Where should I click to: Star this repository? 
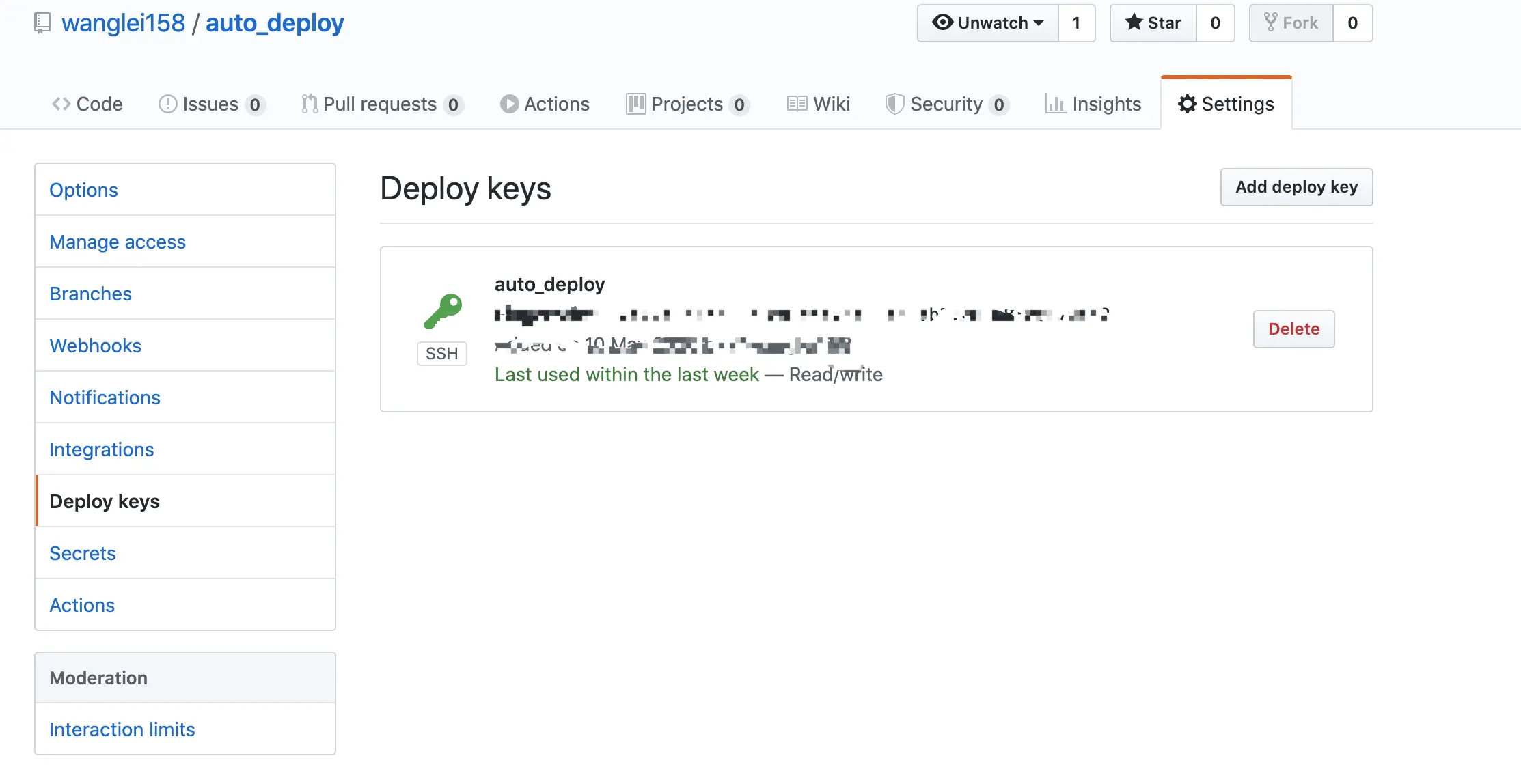pos(1153,23)
